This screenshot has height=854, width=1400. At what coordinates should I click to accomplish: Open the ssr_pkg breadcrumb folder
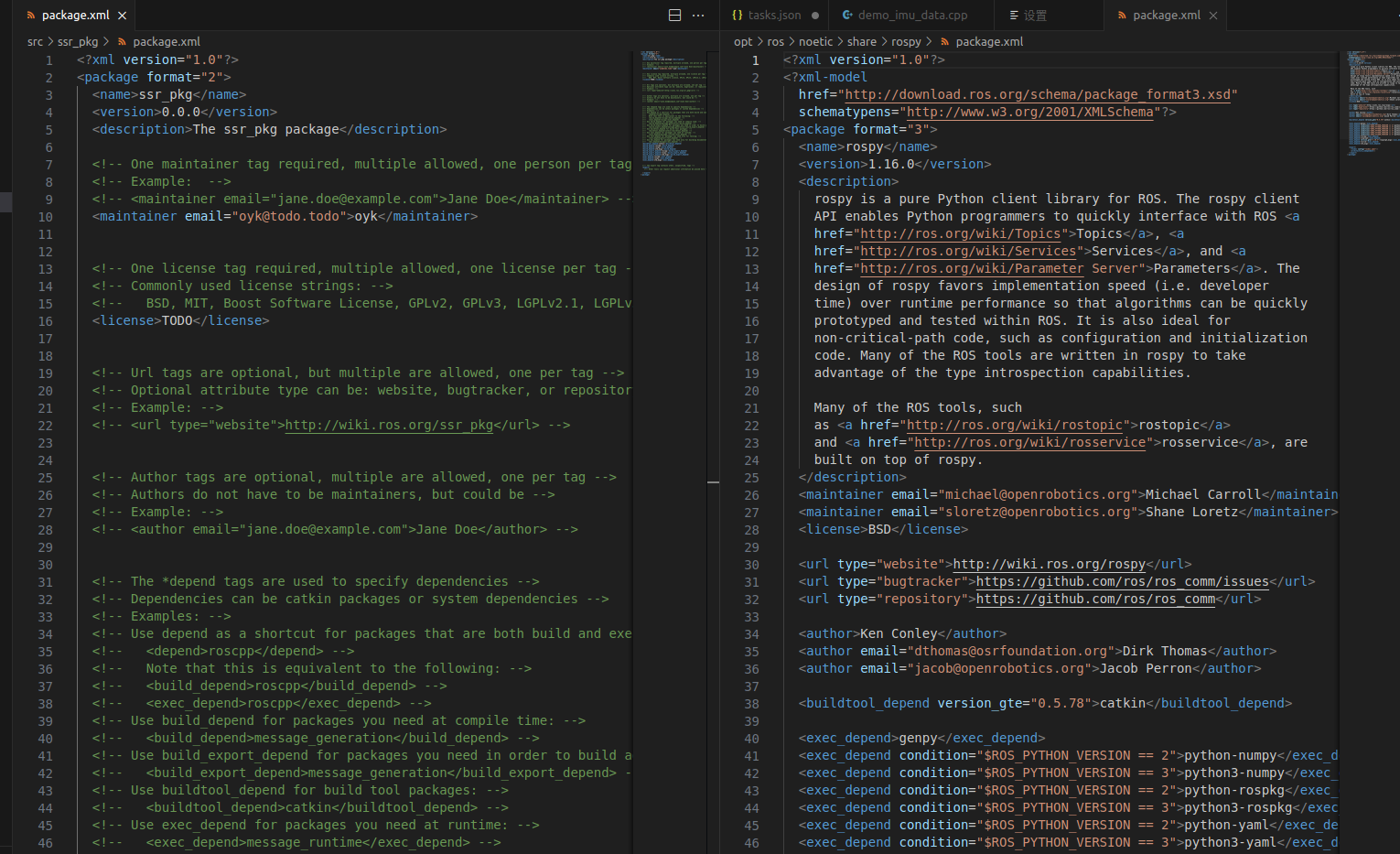78,42
